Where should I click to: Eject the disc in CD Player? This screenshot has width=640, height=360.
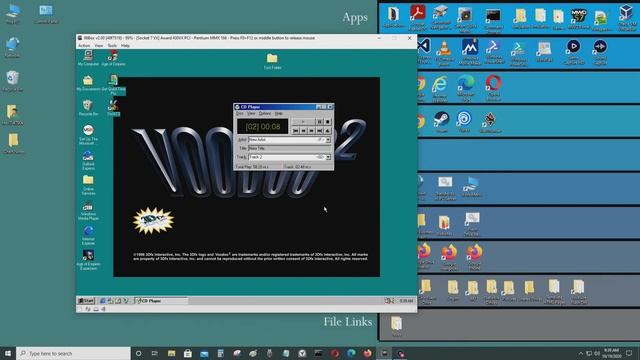[327, 131]
